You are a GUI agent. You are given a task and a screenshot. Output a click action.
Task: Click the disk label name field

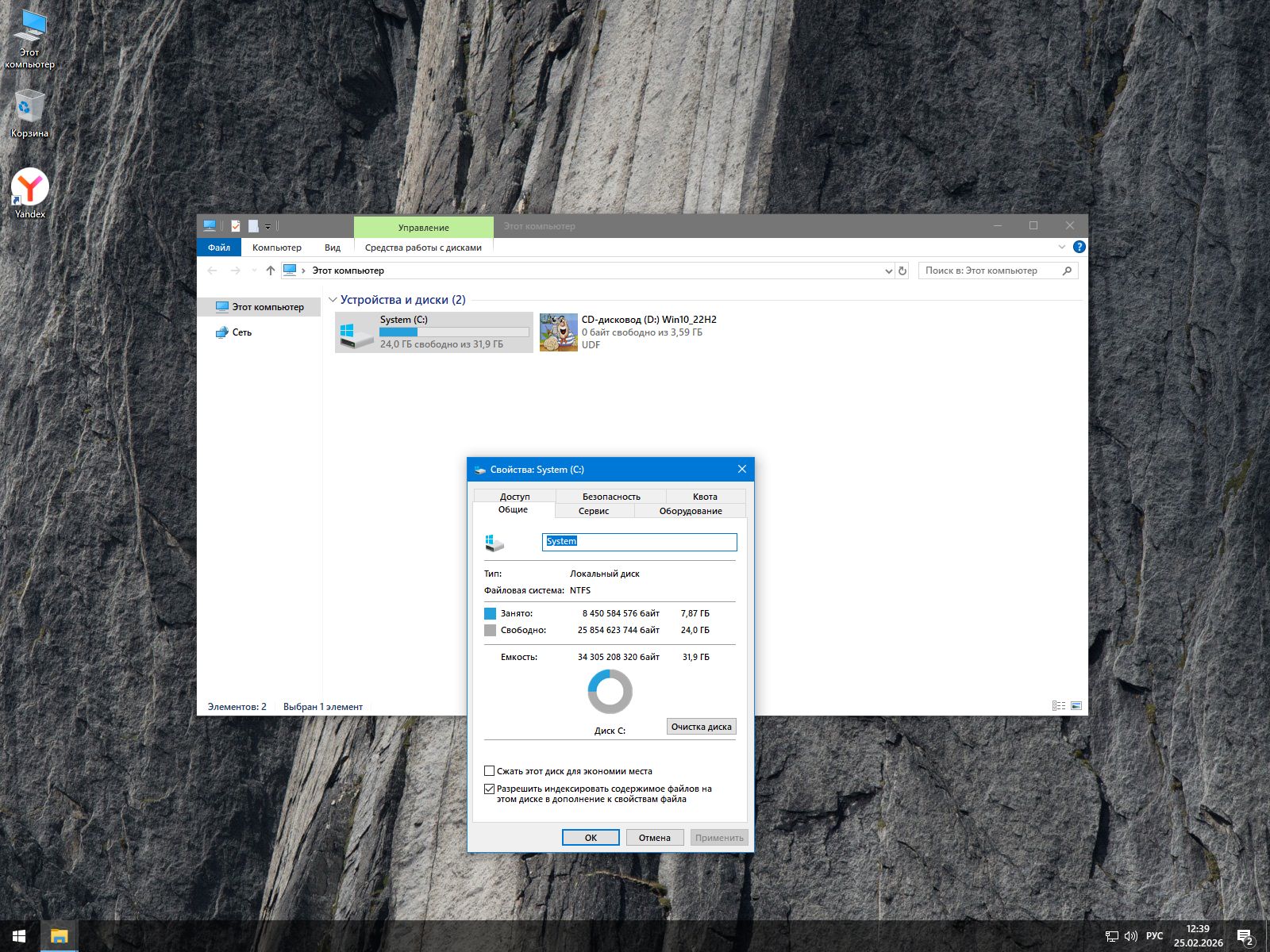tap(639, 542)
